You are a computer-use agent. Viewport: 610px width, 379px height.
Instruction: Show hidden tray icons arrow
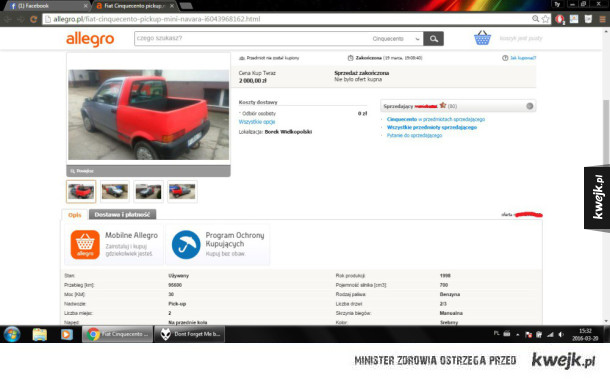[518, 335]
